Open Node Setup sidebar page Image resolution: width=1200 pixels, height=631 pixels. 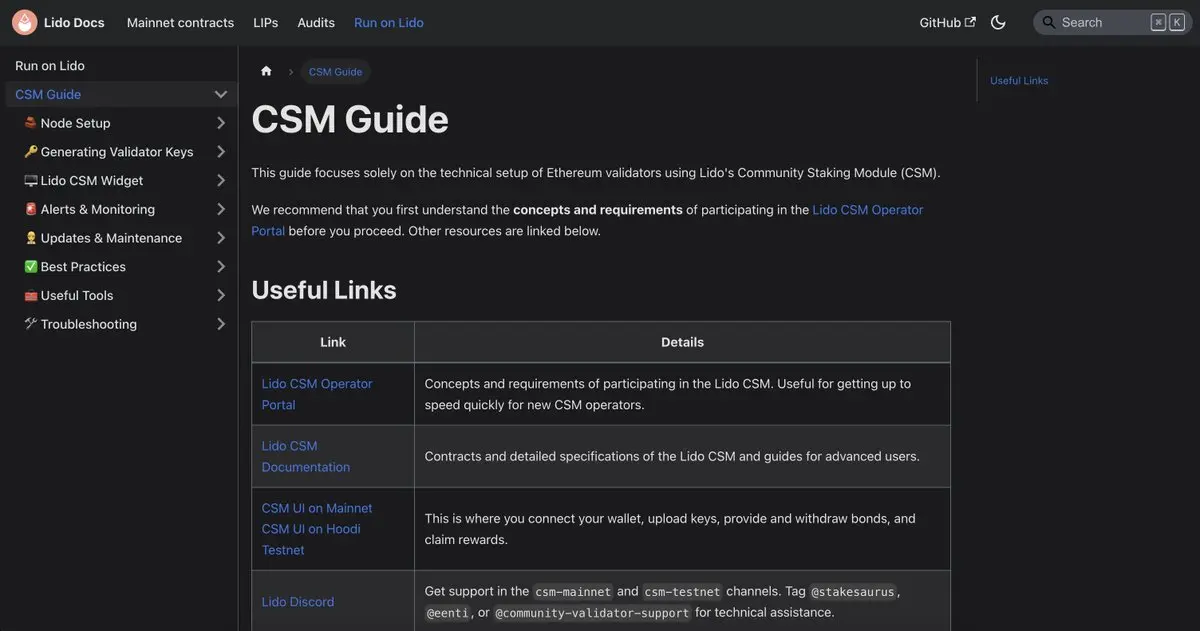pyautogui.click(x=67, y=123)
